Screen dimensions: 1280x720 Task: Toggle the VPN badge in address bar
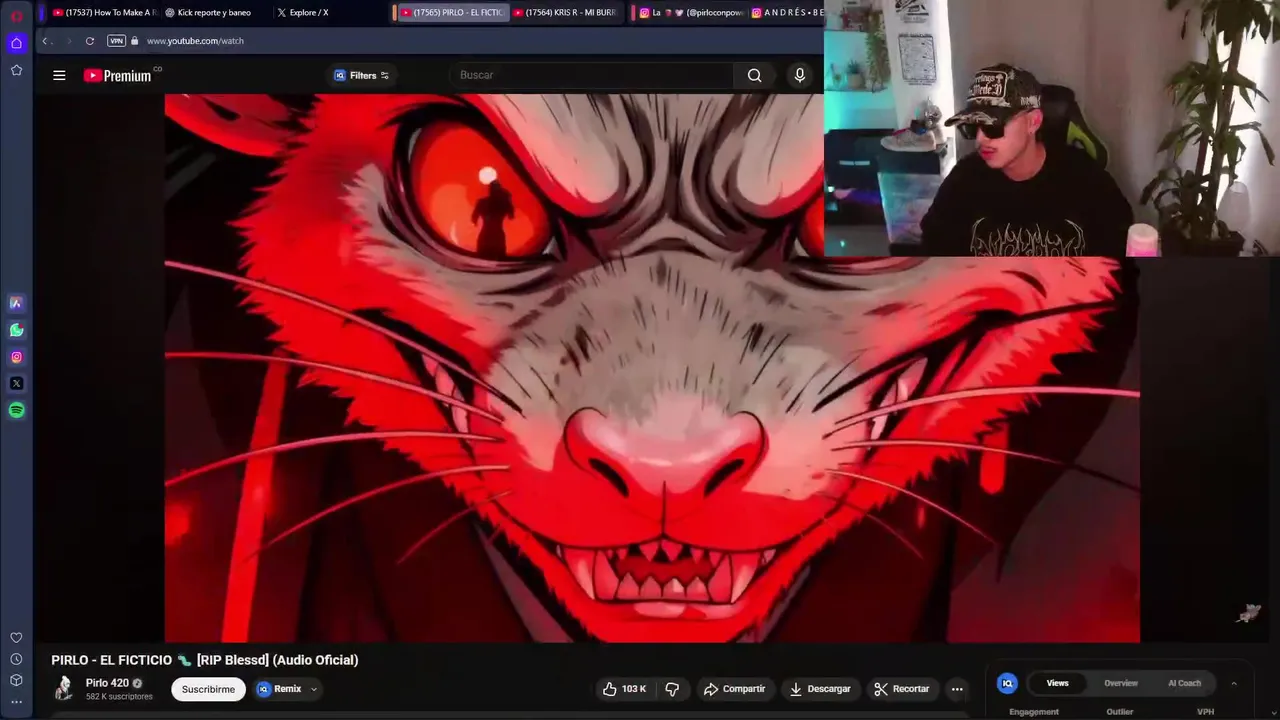coord(116,41)
